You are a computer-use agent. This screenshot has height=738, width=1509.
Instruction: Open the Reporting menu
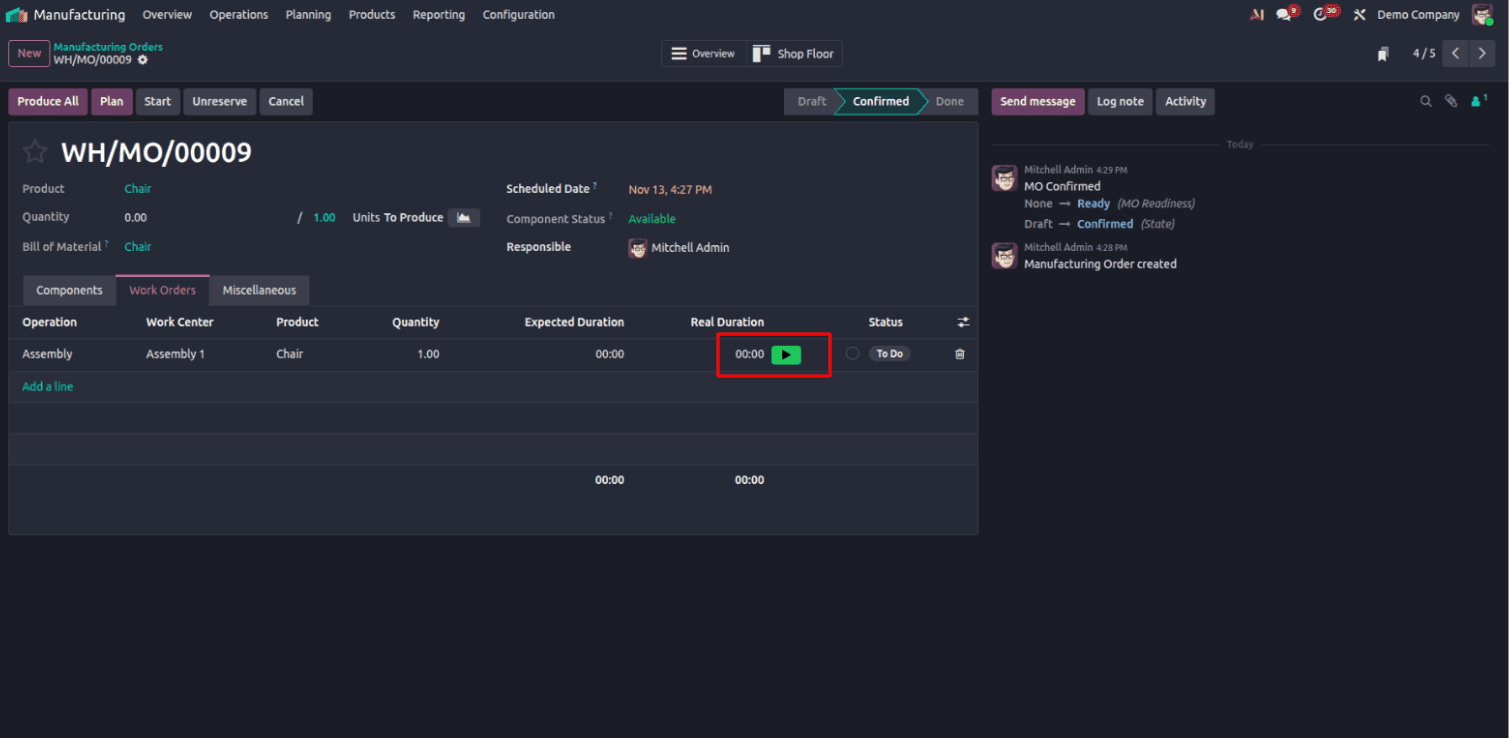tap(438, 14)
